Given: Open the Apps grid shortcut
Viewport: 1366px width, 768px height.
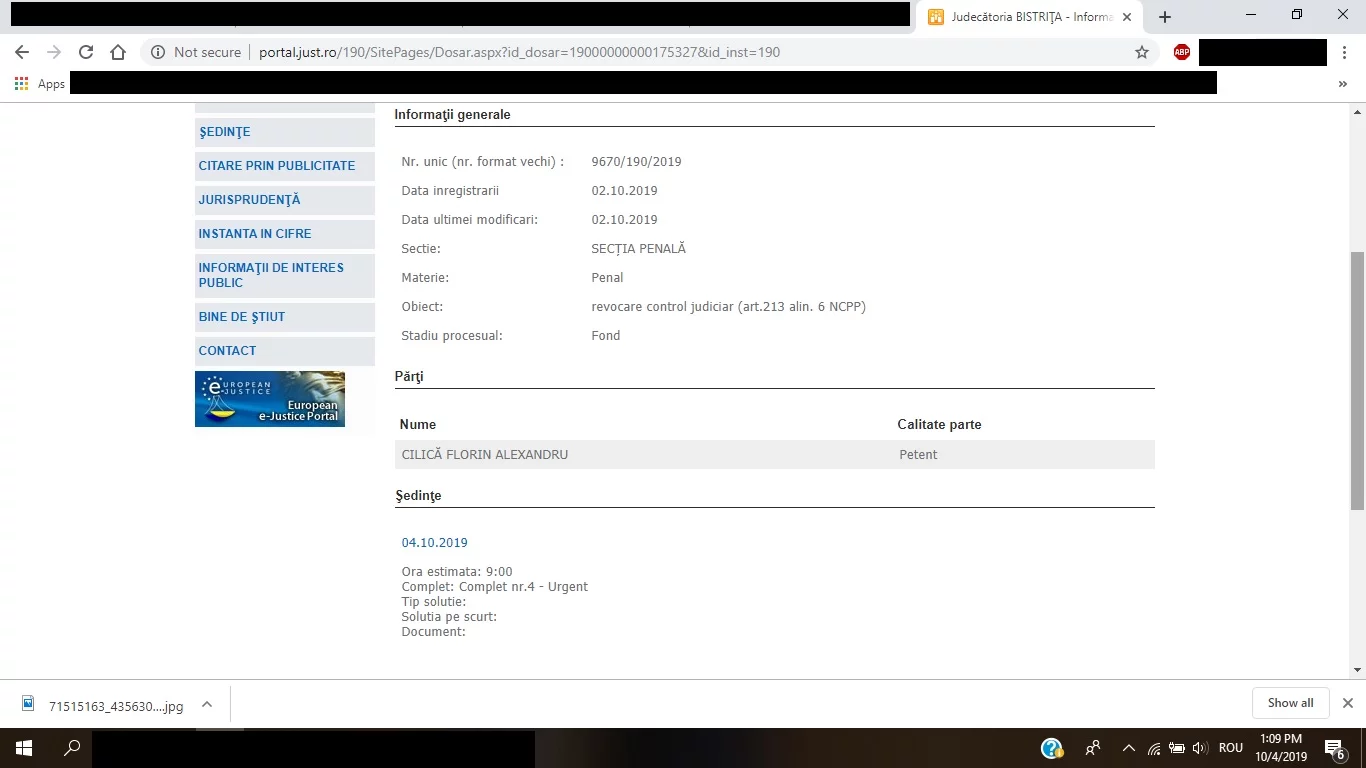Looking at the screenshot, I should click(x=40, y=84).
